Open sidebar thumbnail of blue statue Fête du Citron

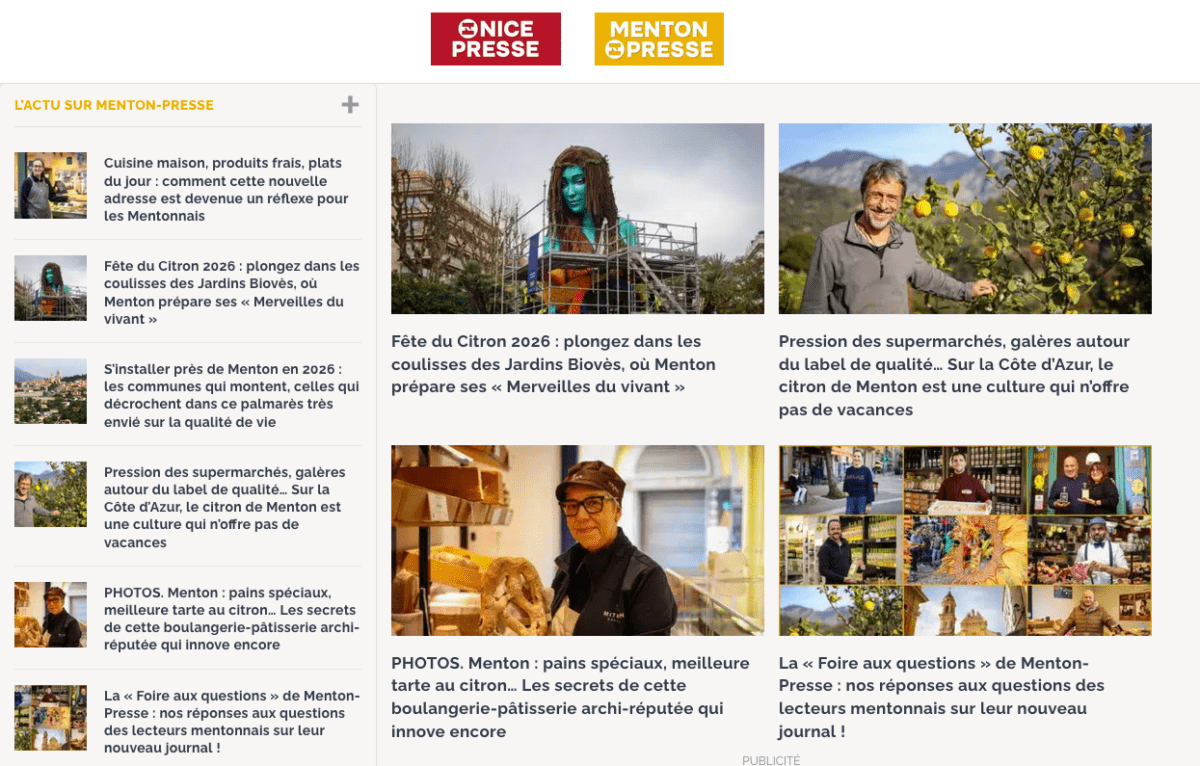[51, 288]
